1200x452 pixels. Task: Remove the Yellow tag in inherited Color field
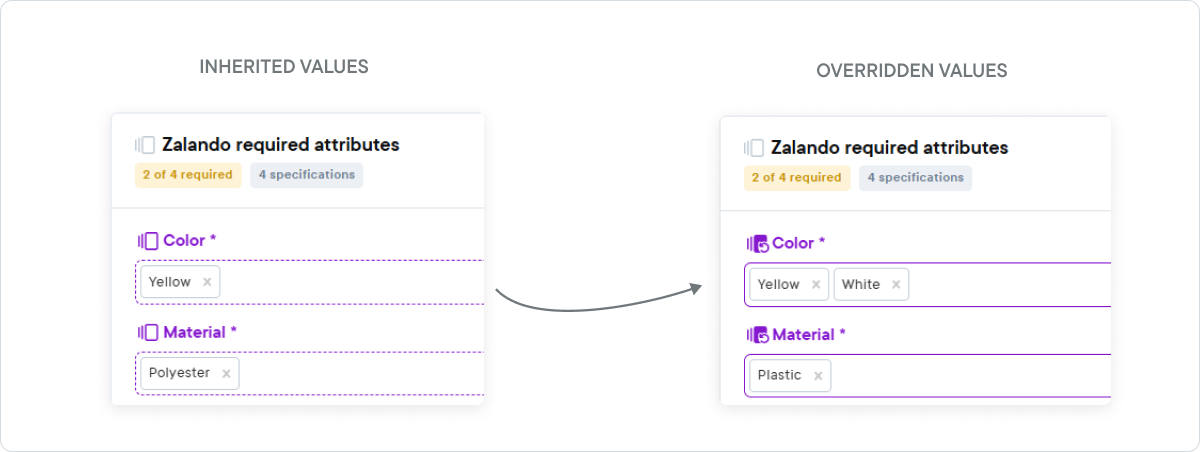(x=207, y=282)
